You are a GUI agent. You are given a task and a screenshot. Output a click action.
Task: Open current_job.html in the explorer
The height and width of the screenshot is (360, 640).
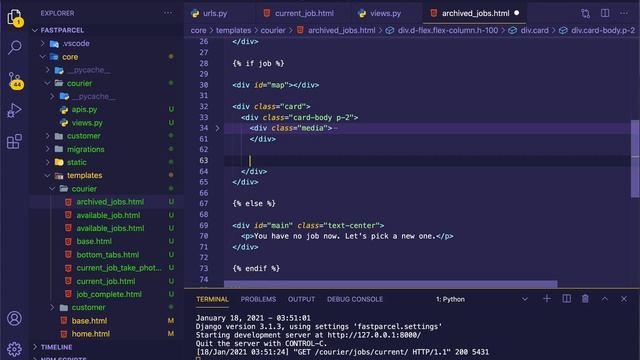[x=106, y=281]
